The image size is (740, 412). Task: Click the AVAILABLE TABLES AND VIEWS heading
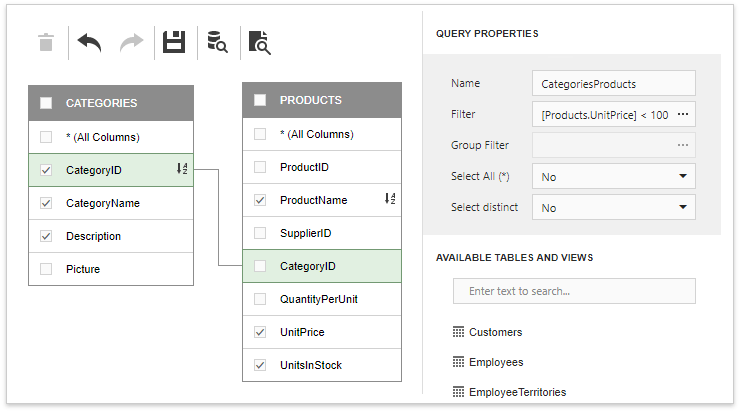pos(514,258)
